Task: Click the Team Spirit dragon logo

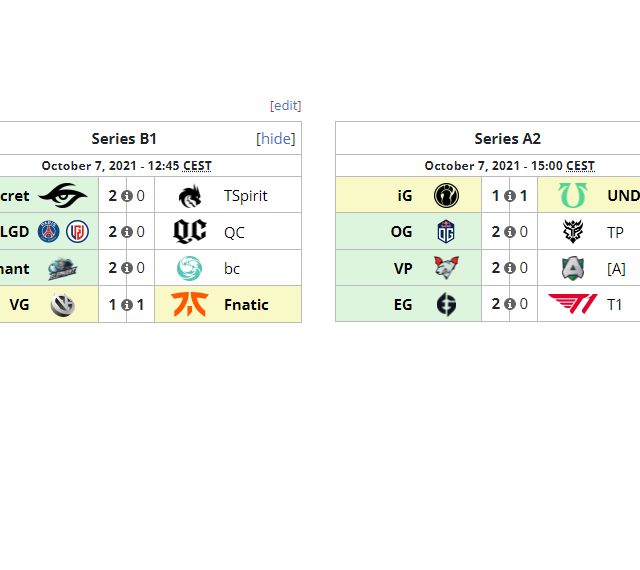Action: pyautogui.click(x=190, y=195)
